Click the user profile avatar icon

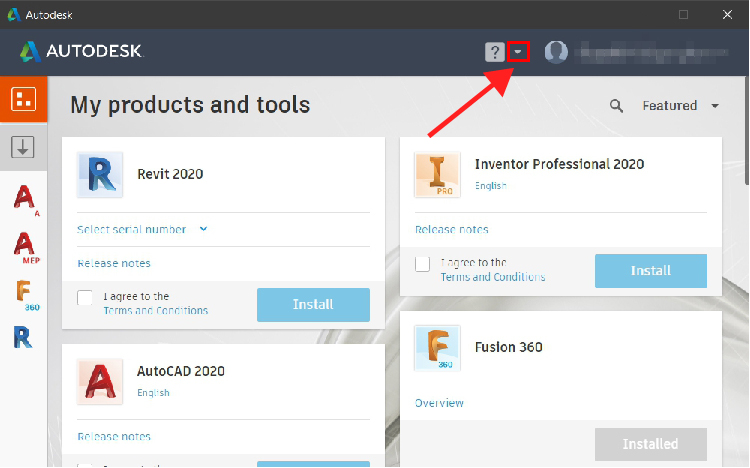pos(556,52)
